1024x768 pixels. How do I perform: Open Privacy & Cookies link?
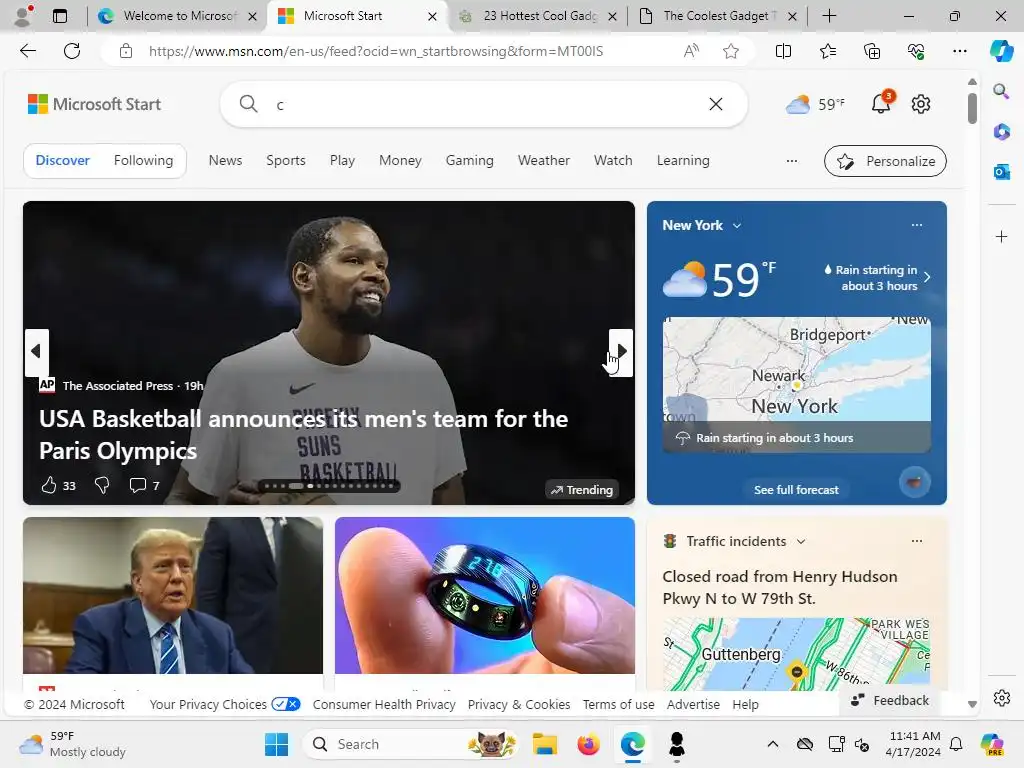click(519, 705)
